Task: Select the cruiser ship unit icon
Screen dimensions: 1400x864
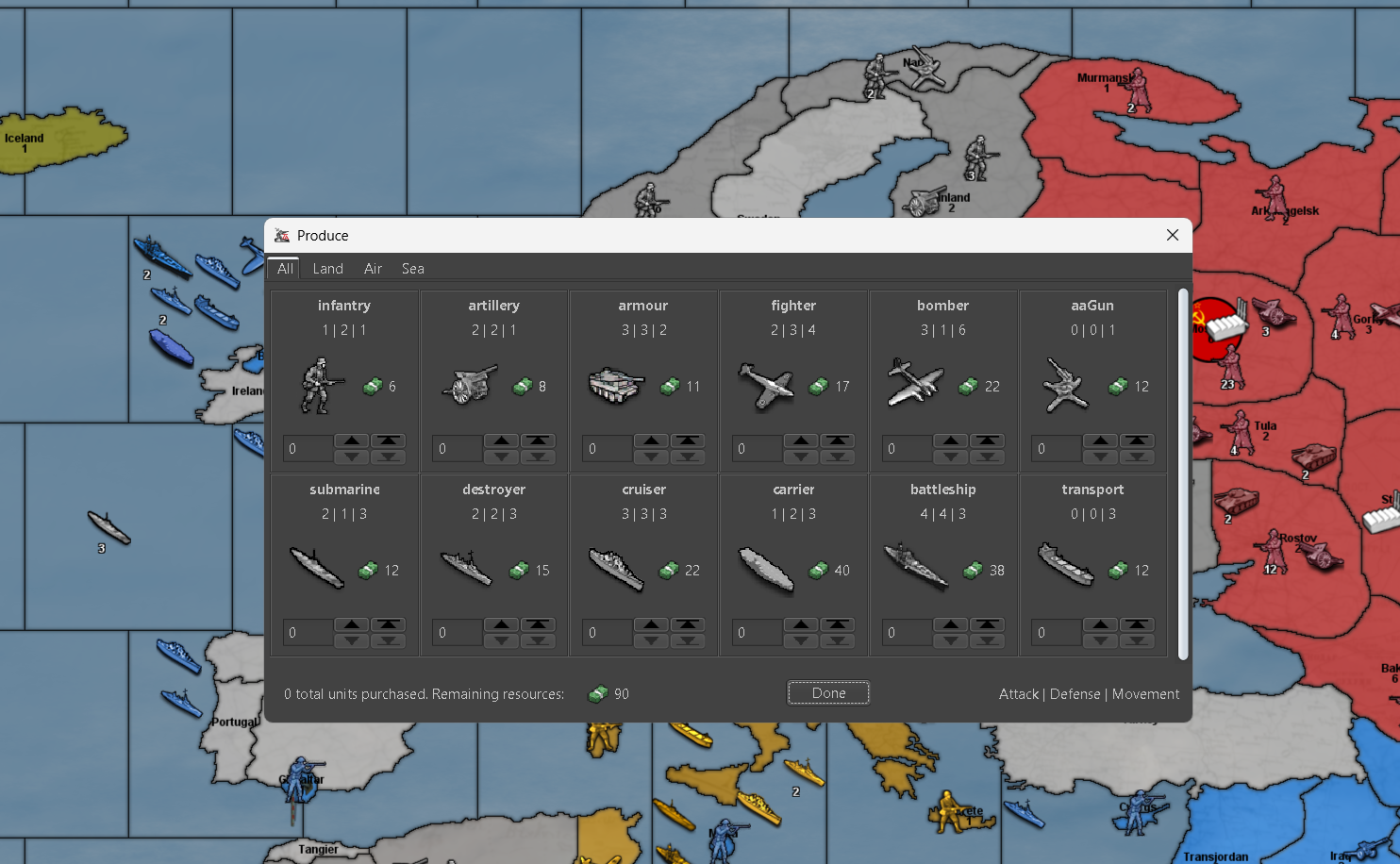Action: (x=616, y=569)
